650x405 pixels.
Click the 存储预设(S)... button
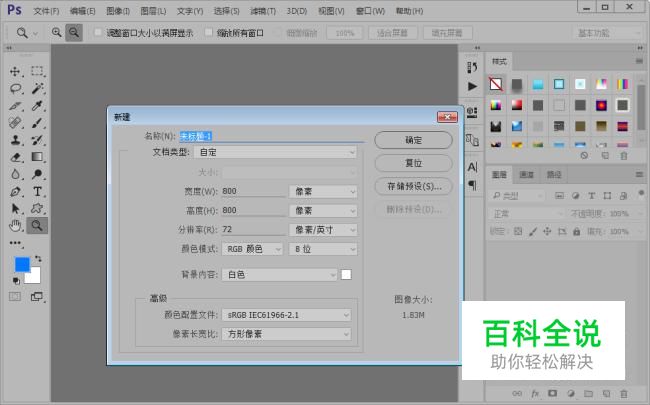click(413, 186)
